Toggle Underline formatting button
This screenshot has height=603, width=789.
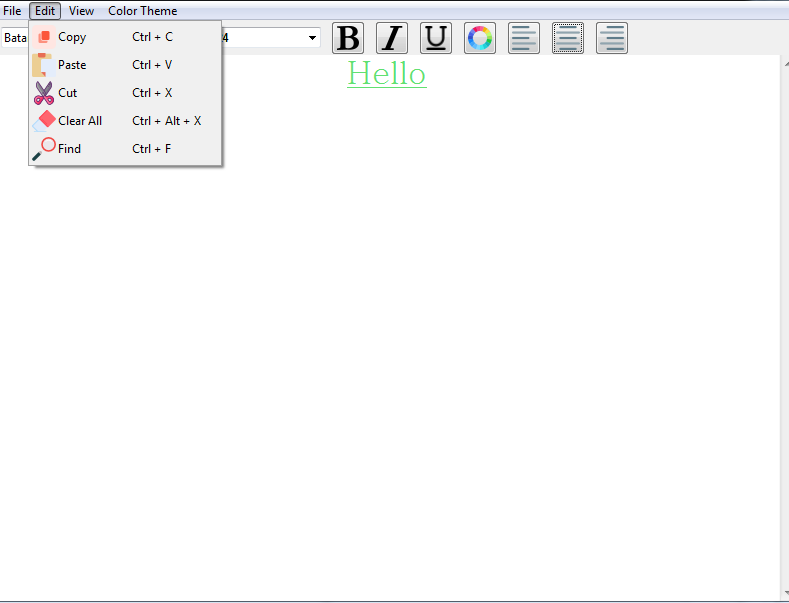[436, 38]
